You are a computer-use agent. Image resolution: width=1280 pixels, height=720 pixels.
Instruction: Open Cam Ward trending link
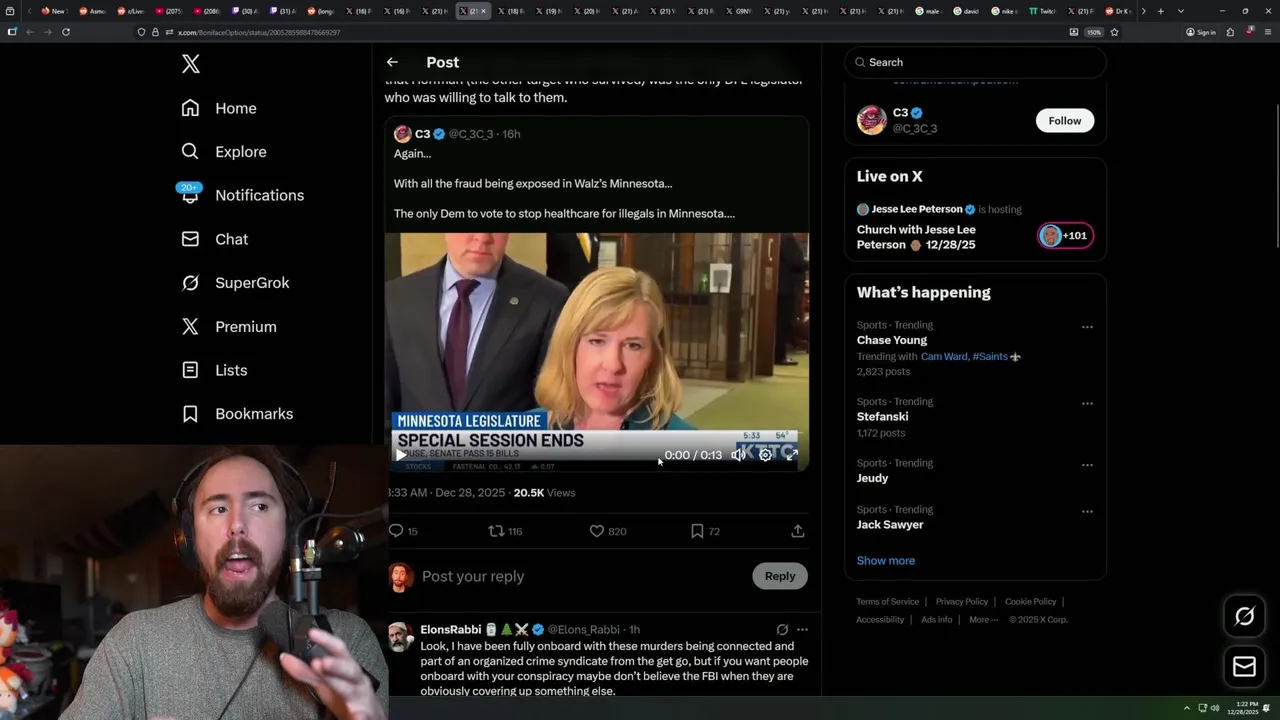pyautogui.click(x=944, y=357)
